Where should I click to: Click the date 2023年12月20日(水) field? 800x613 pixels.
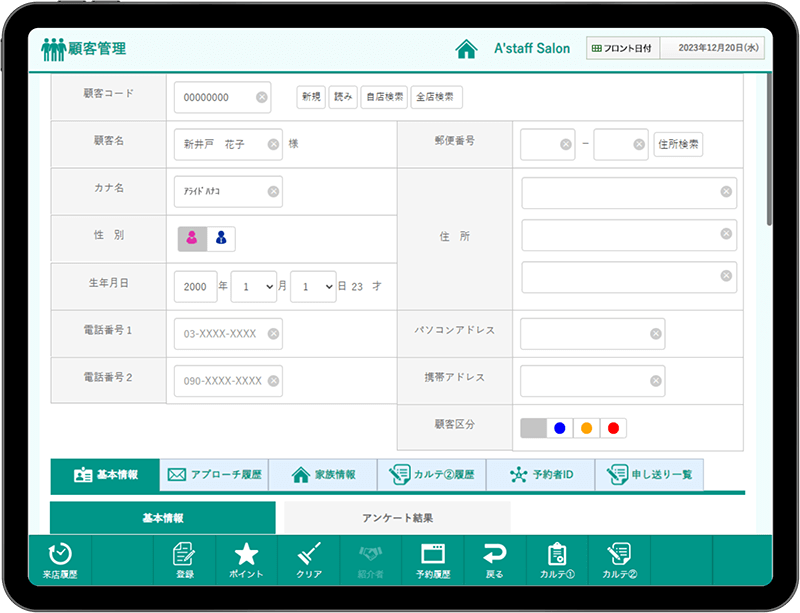click(x=713, y=48)
